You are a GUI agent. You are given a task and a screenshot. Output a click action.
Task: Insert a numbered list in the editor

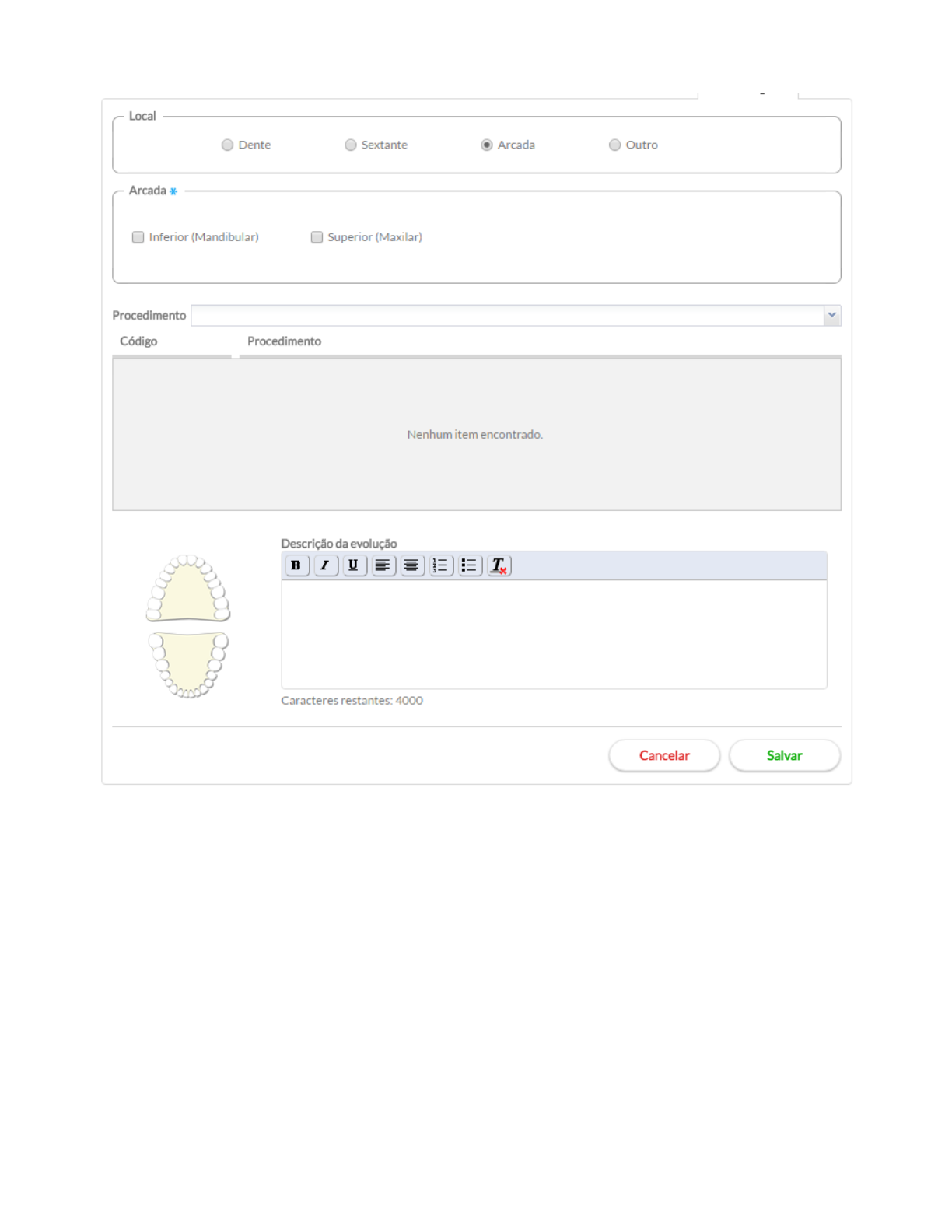[440, 565]
